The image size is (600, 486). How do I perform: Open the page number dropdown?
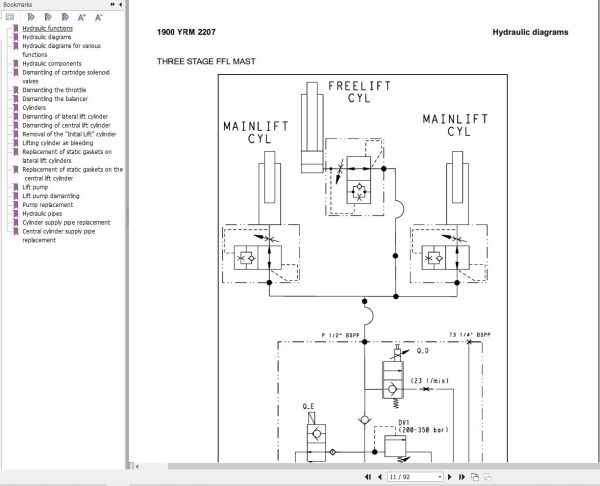pyautogui.click(x=440, y=477)
